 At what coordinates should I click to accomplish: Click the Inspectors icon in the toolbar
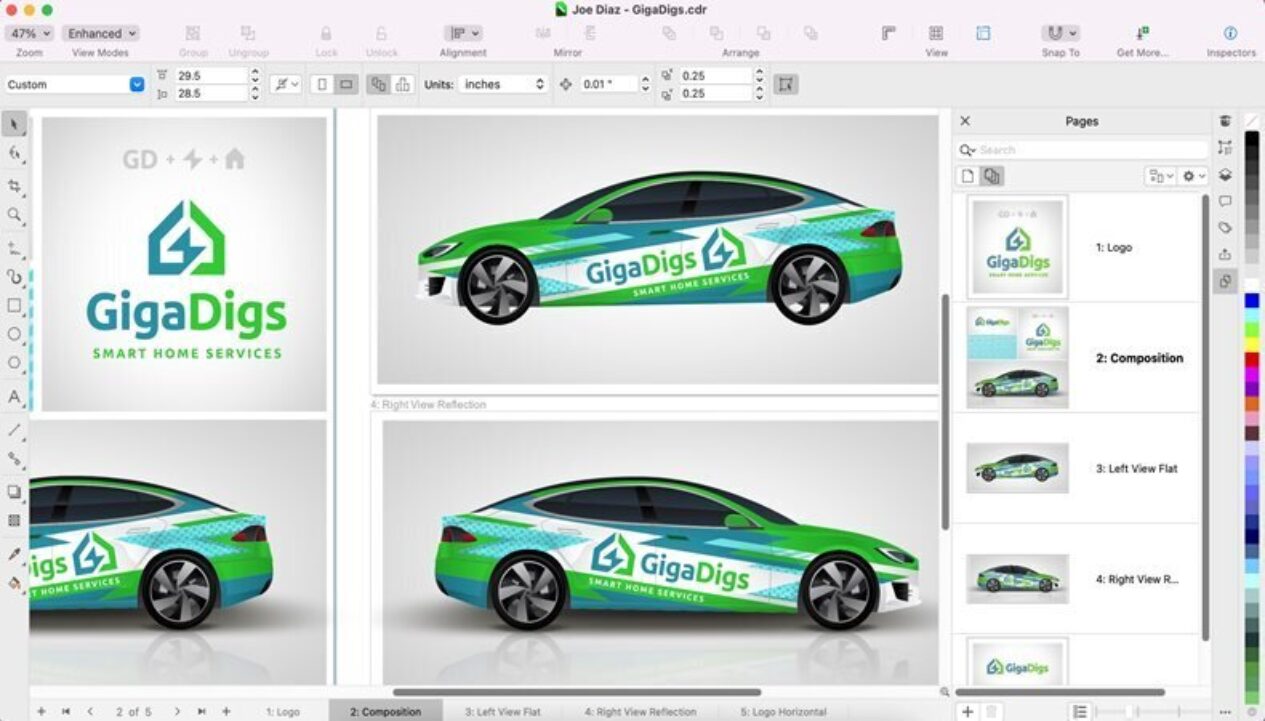pyautogui.click(x=1230, y=34)
